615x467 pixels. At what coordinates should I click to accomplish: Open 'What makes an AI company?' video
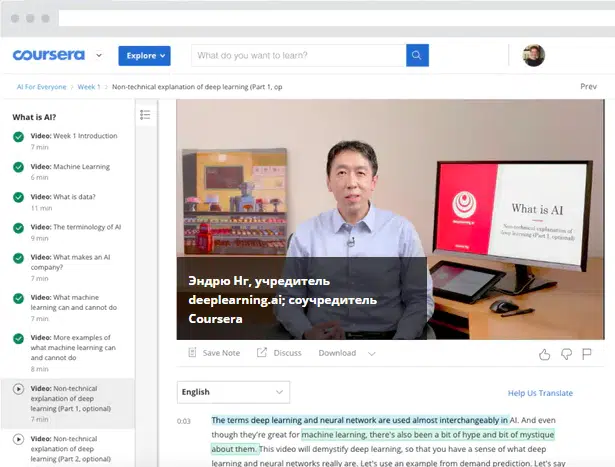pos(71,267)
